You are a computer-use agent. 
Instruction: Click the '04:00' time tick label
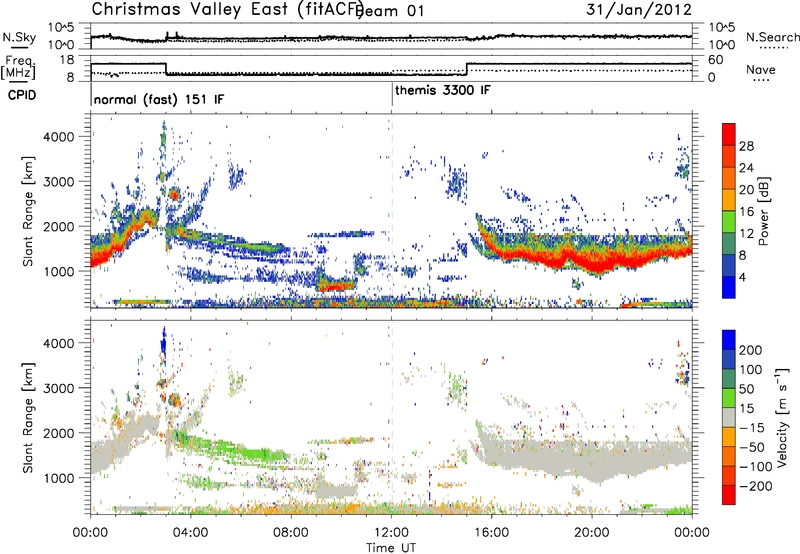pos(190,532)
